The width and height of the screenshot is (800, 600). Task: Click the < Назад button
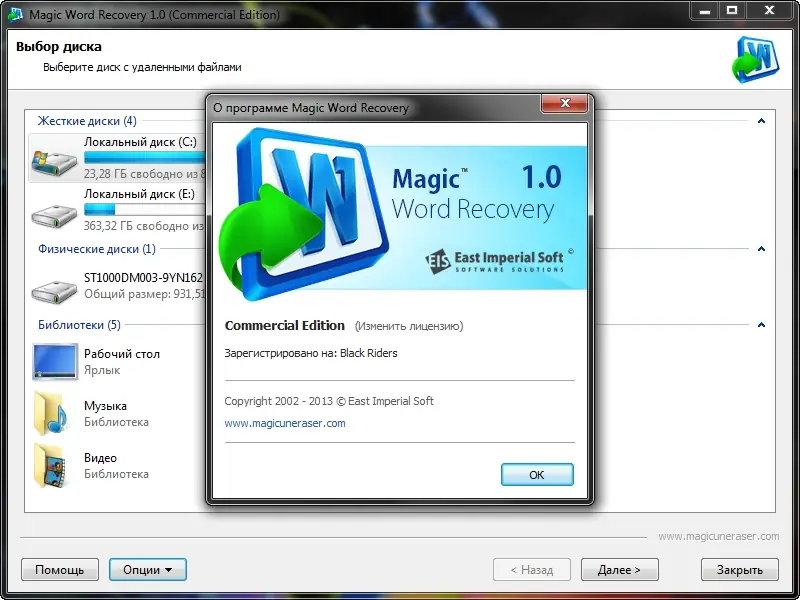[532, 569]
